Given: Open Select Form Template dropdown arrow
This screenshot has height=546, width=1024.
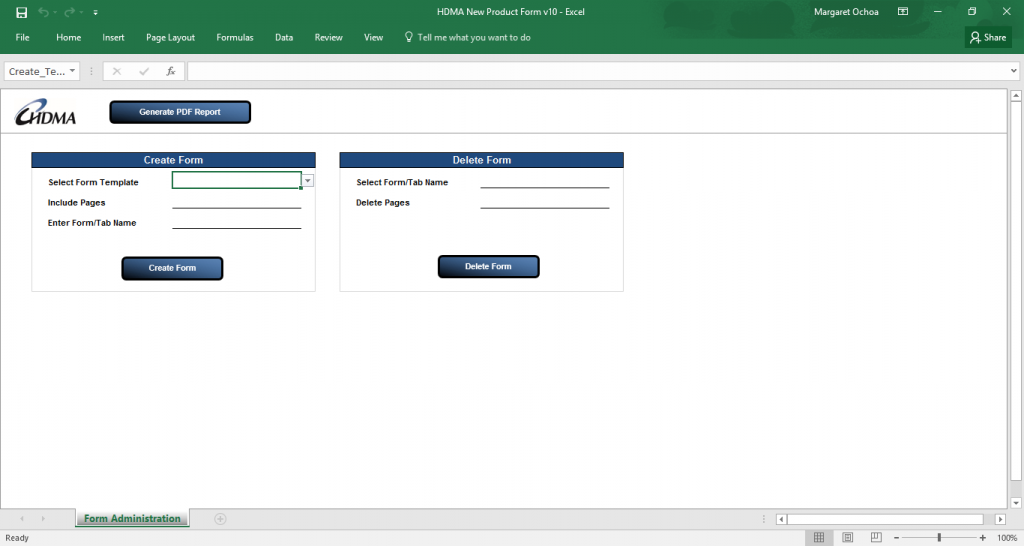Looking at the screenshot, I should 308,181.
